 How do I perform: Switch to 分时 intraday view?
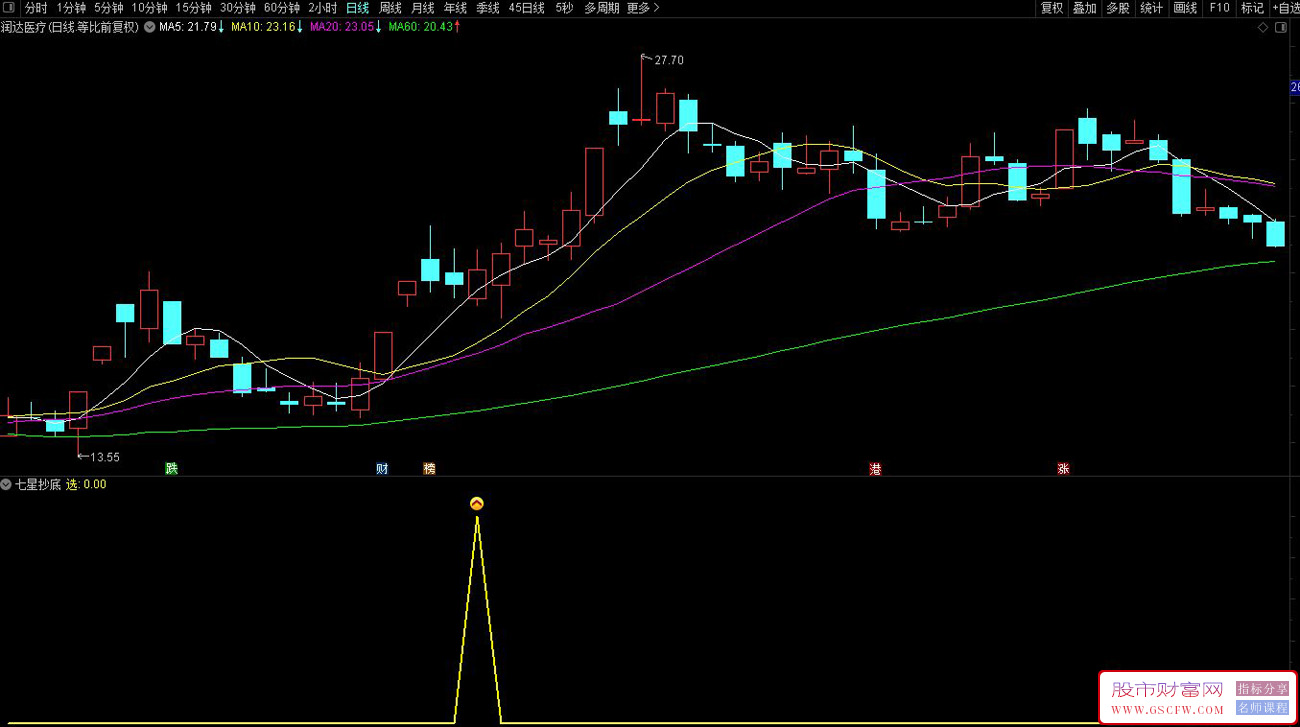36,8
